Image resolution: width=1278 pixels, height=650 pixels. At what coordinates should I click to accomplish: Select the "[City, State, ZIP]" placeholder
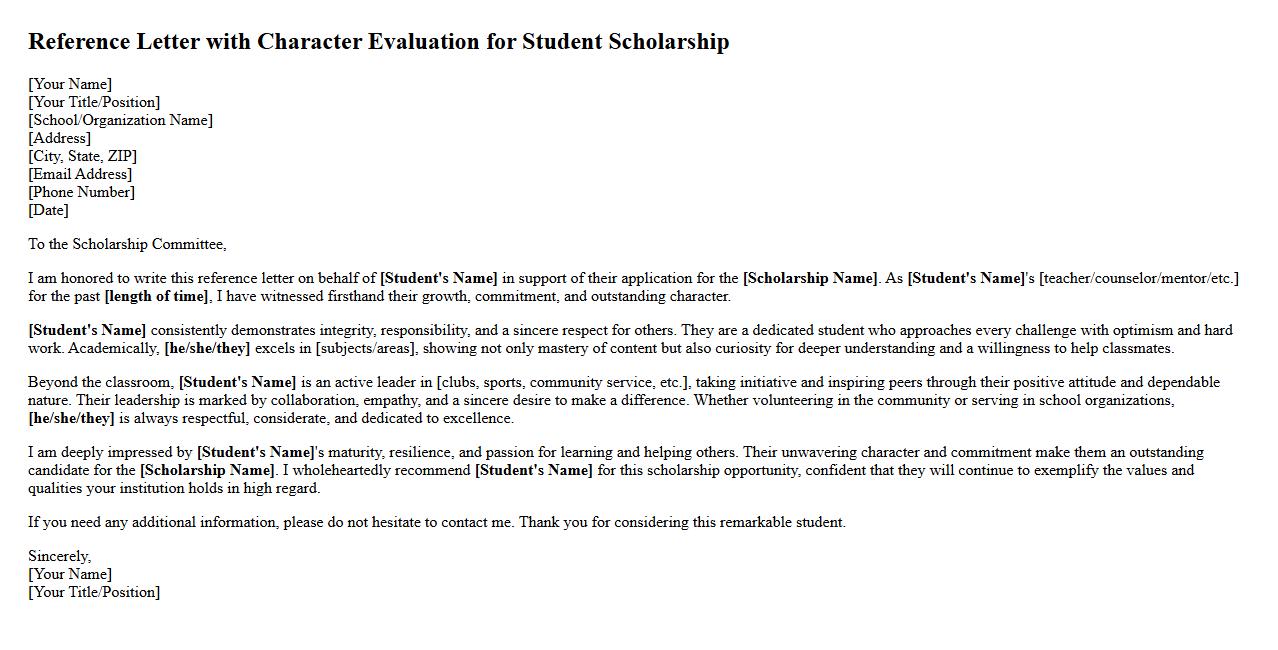(82, 156)
